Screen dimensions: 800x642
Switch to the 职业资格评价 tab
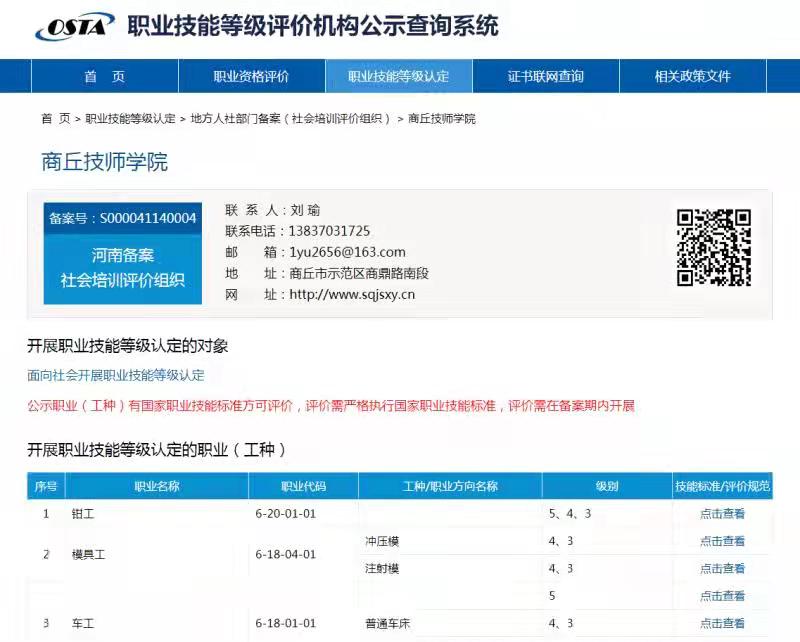[x=252, y=76]
